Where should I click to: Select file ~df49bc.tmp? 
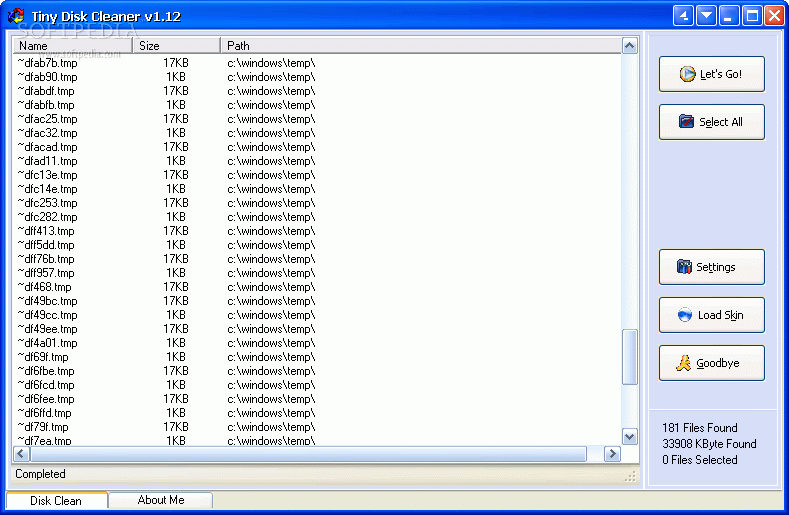click(48, 301)
